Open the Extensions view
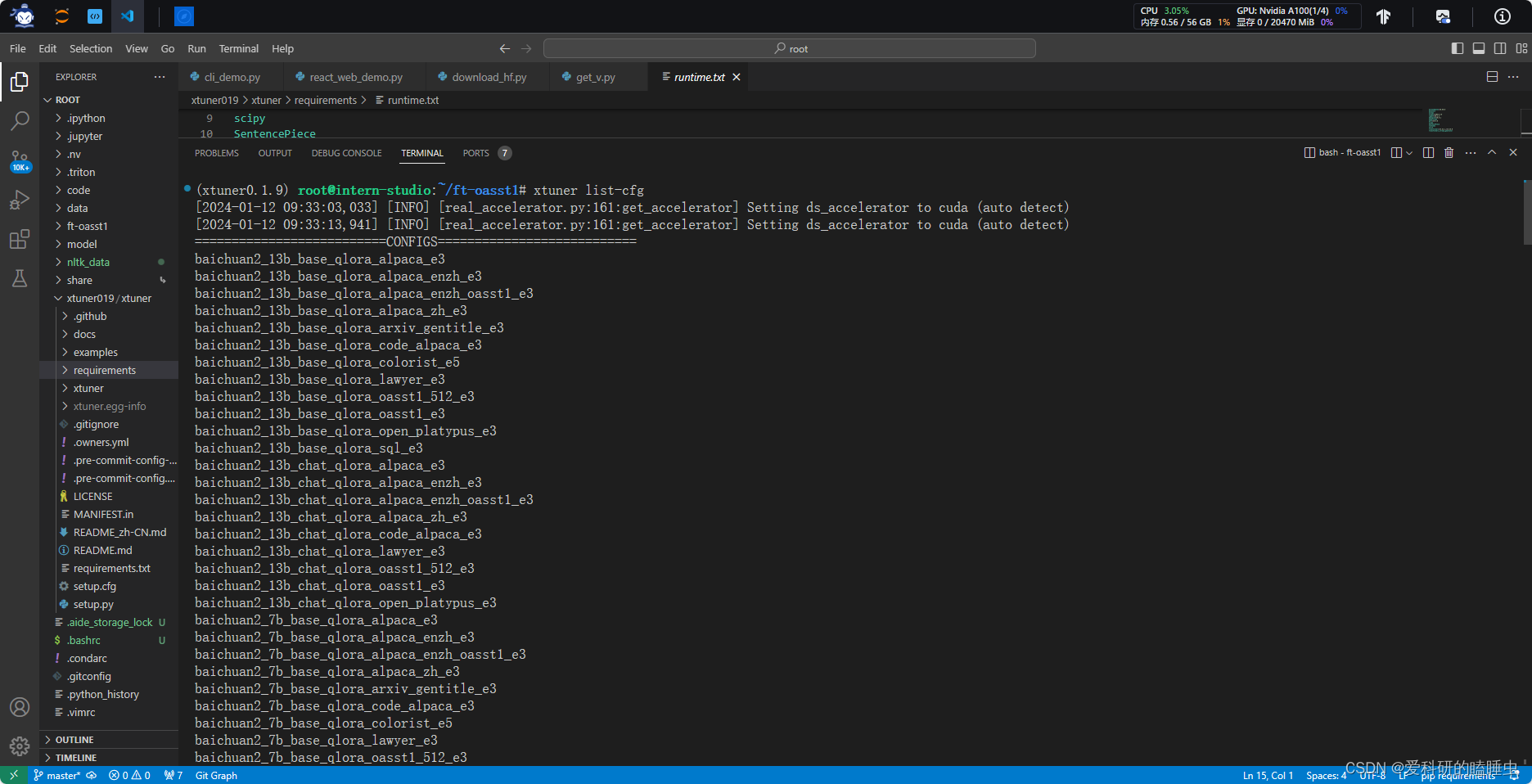This screenshot has width=1532, height=784. pyautogui.click(x=20, y=239)
